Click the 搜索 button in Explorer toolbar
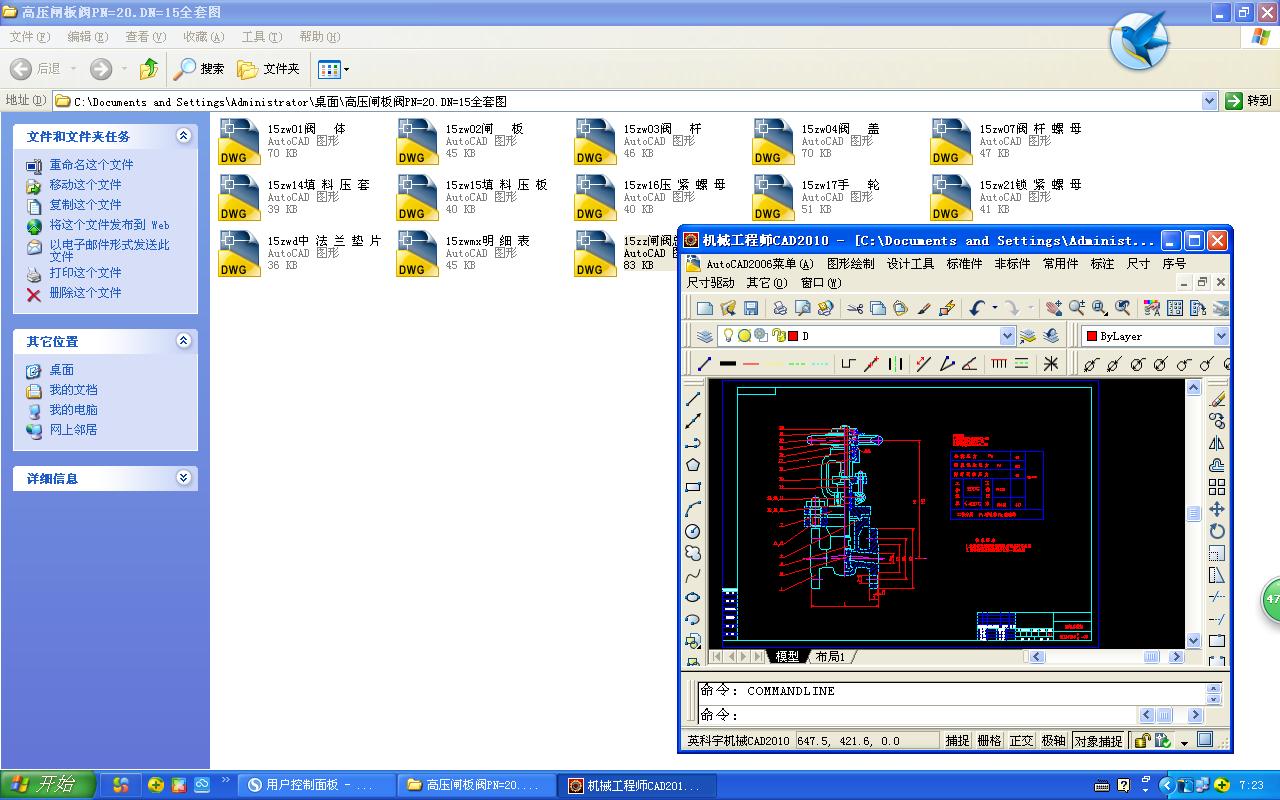 (199, 69)
